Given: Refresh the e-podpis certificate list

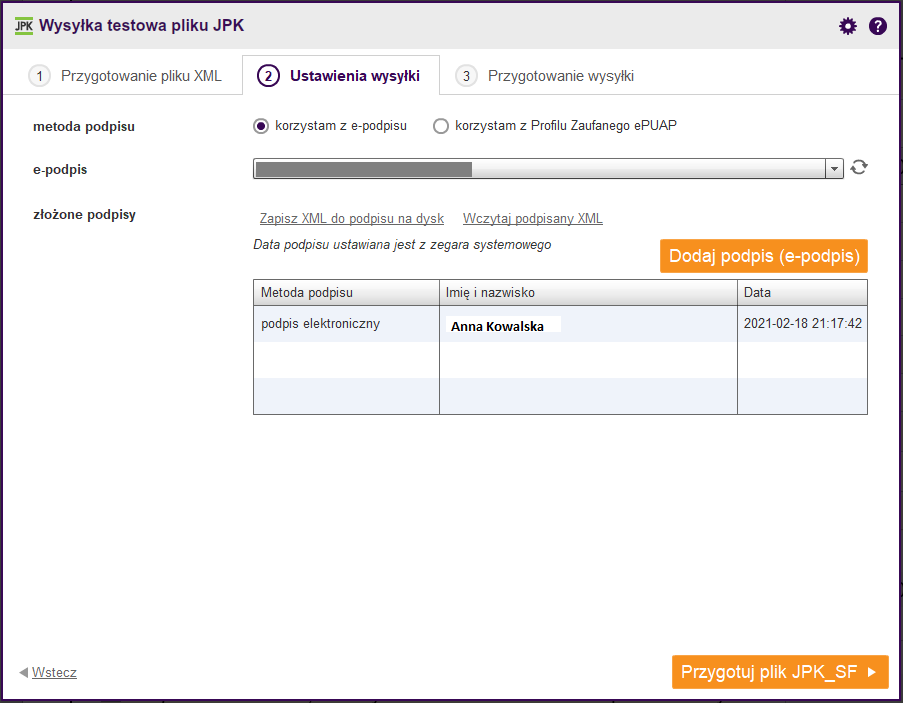Looking at the screenshot, I should pyautogui.click(x=859, y=168).
